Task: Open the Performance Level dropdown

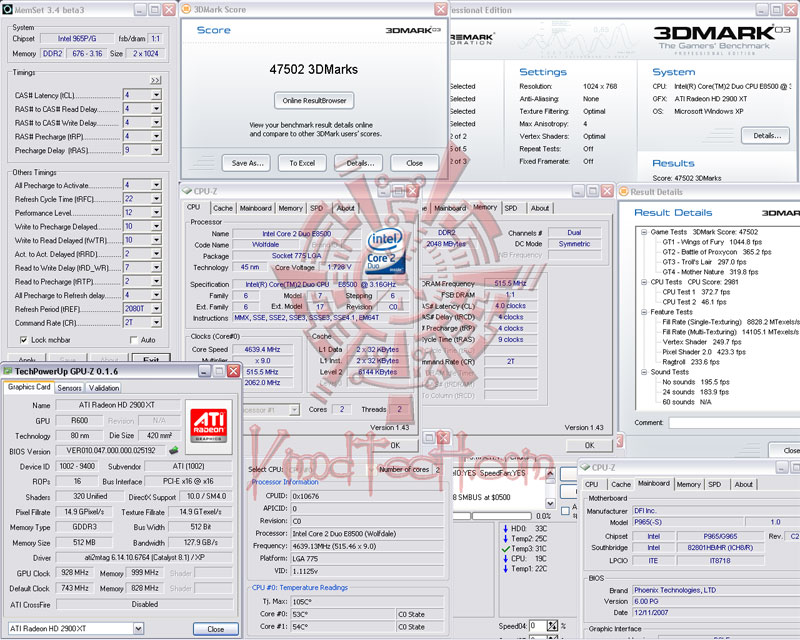Action: pos(156,212)
